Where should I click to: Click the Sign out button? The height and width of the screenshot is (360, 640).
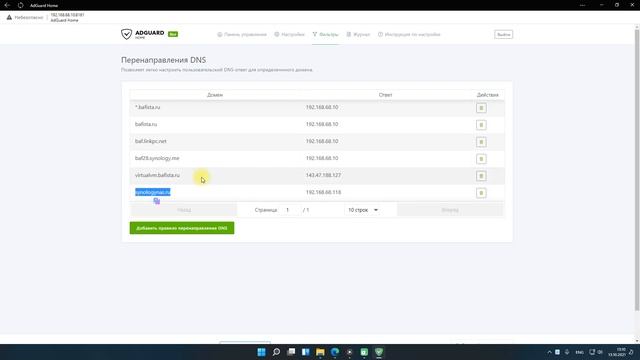pyautogui.click(x=504, y=35)
